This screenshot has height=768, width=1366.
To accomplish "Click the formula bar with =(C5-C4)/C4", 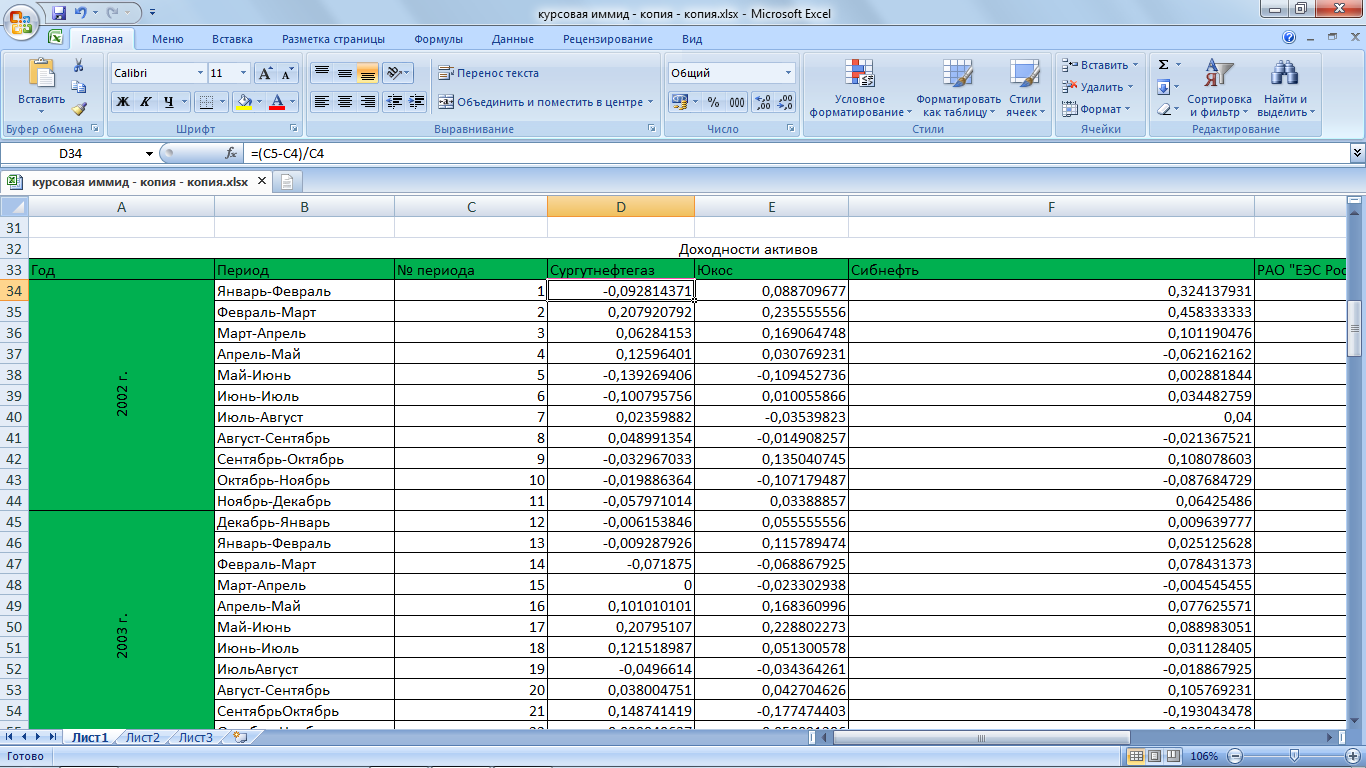I will click(795, 153).
